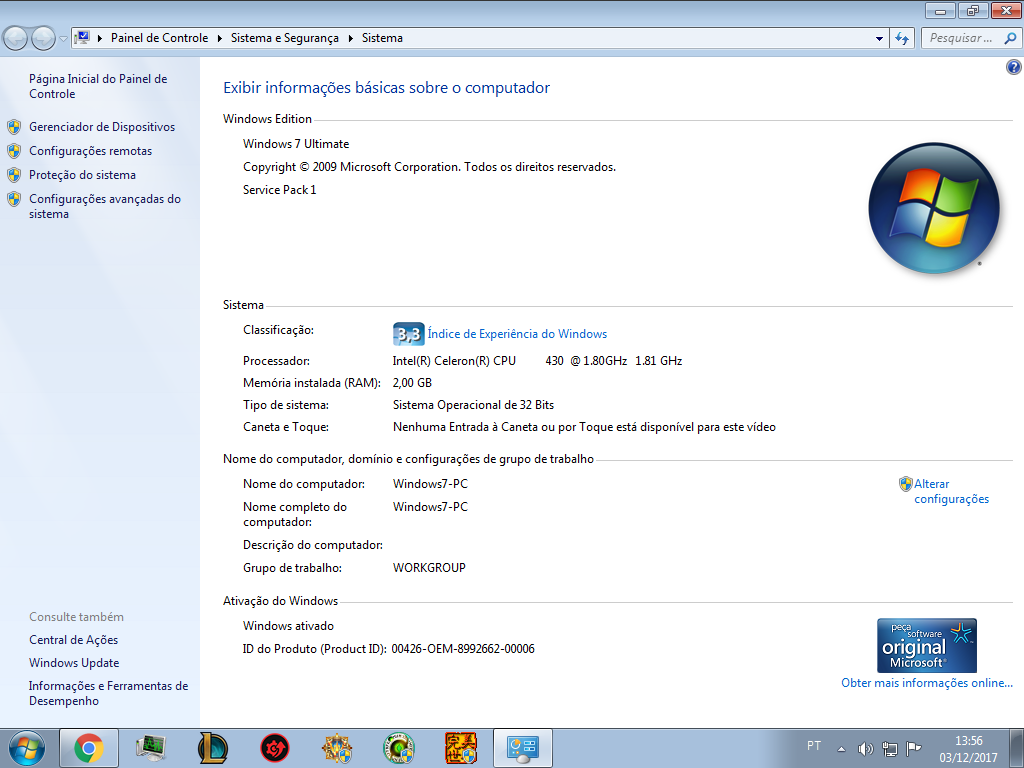Click Sistema e Segurança breadcrumb

click(x=285, y=38)
